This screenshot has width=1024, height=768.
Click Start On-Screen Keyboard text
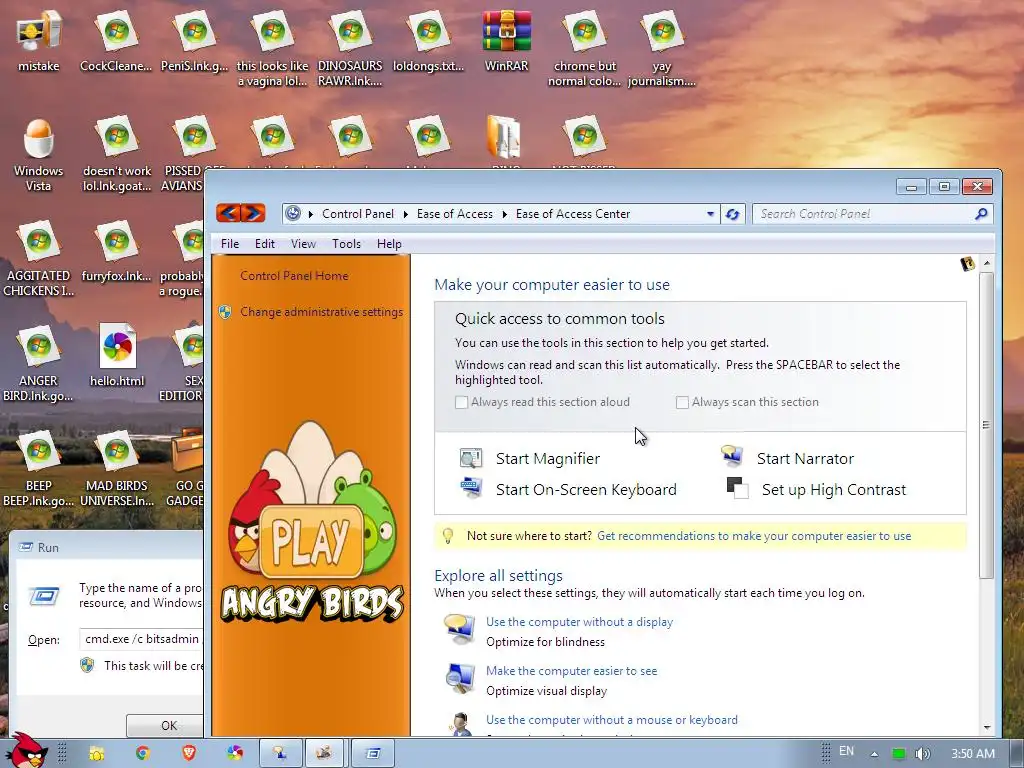pos(586,490)
